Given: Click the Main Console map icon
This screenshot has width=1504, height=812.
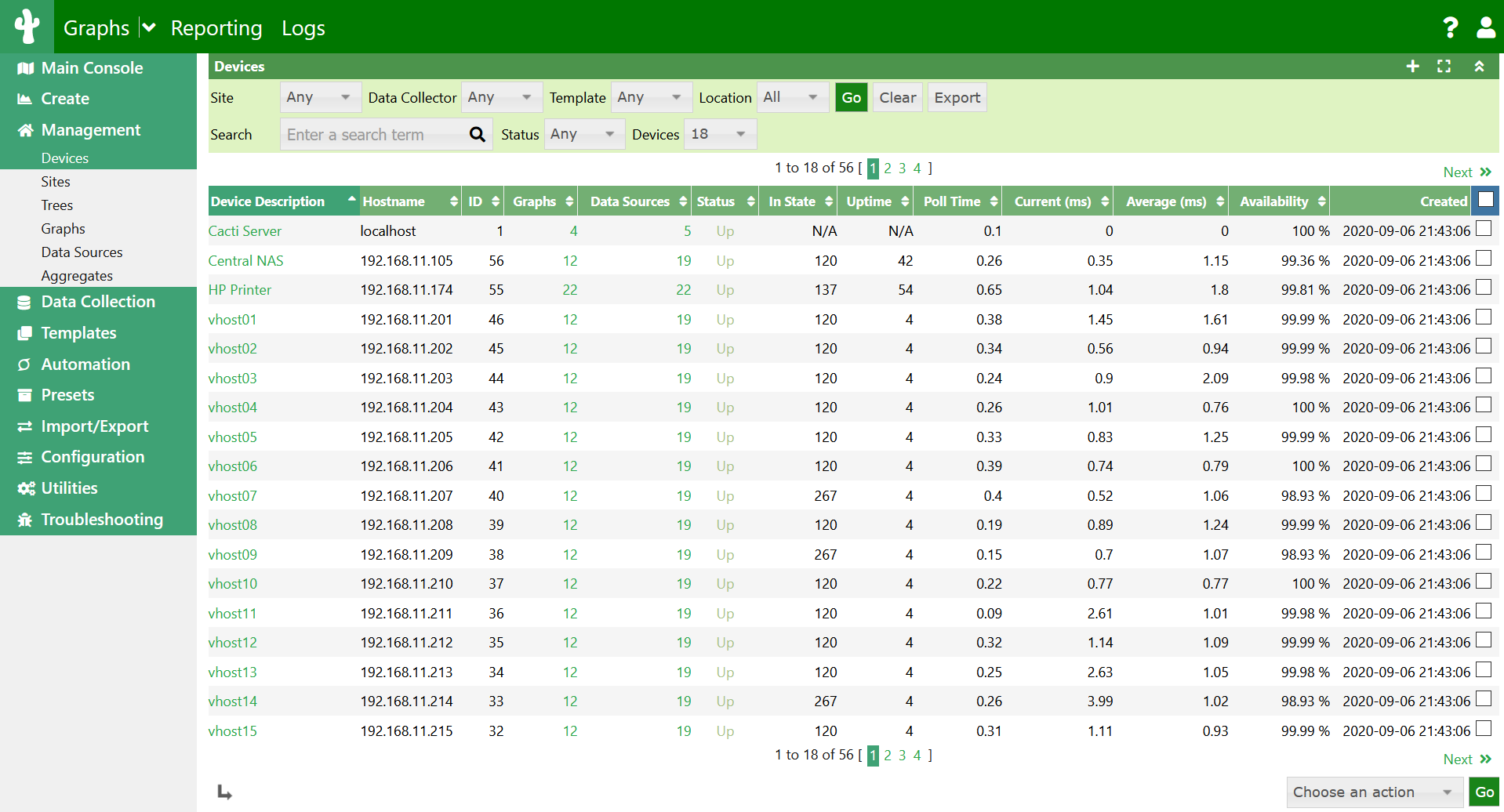Looking at the screenshot, I should (x=26, y=67).
